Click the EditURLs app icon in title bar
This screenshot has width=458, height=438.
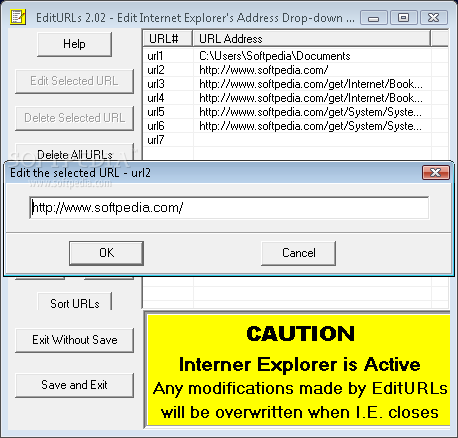click(x=18, y=17)
